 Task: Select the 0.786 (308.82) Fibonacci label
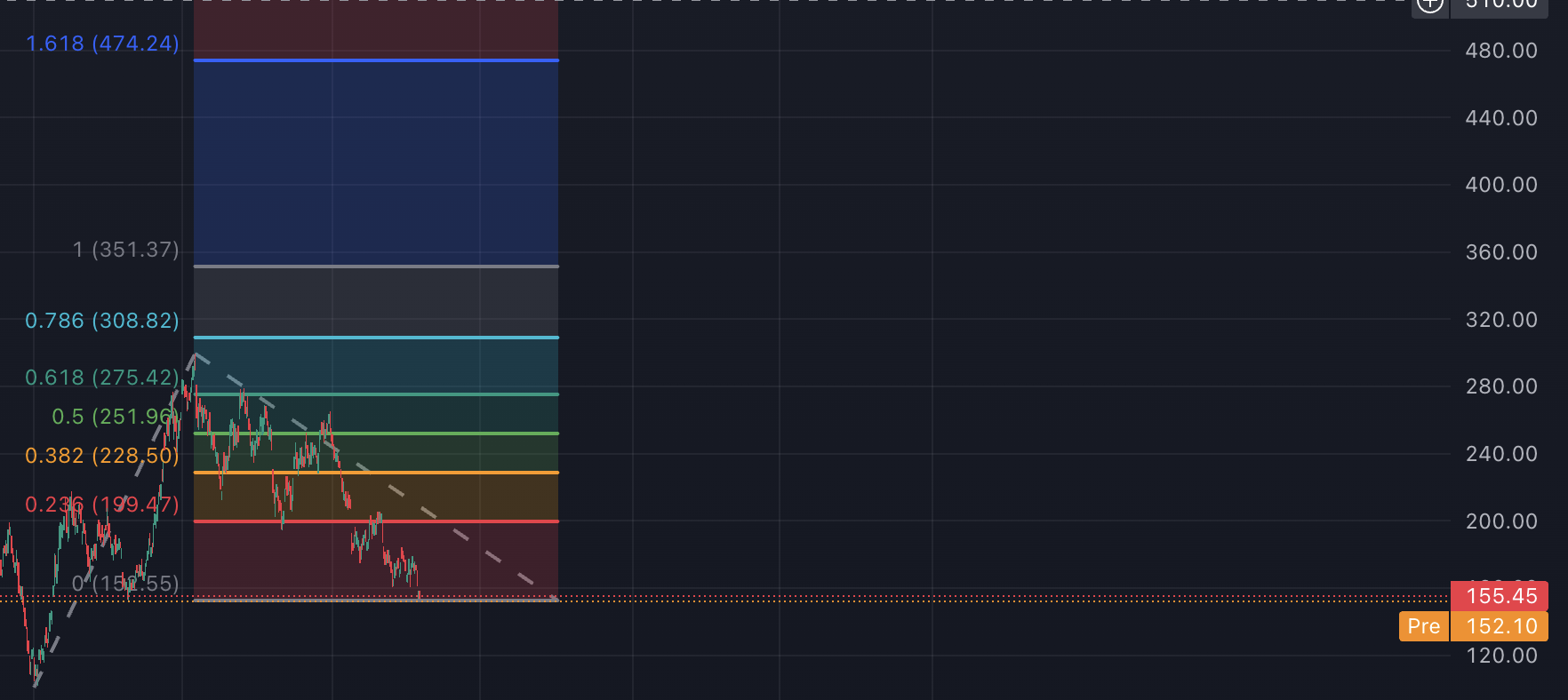(102, 321)
